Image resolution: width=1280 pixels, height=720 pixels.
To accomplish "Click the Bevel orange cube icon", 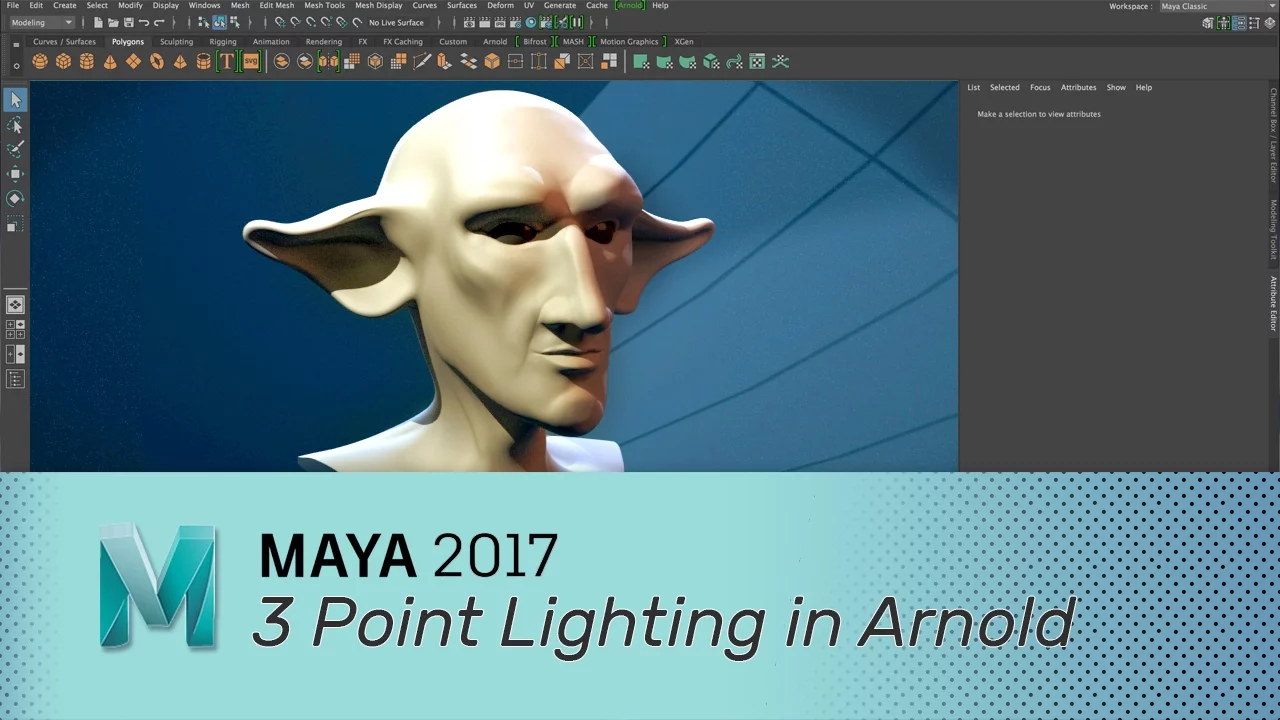I will click(492, 62).
